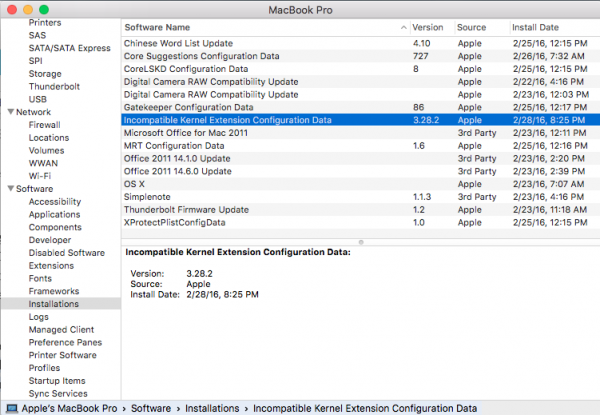The image size is (600, 415).
Task: Click the computer icon in the path bar
Action: 10,408
